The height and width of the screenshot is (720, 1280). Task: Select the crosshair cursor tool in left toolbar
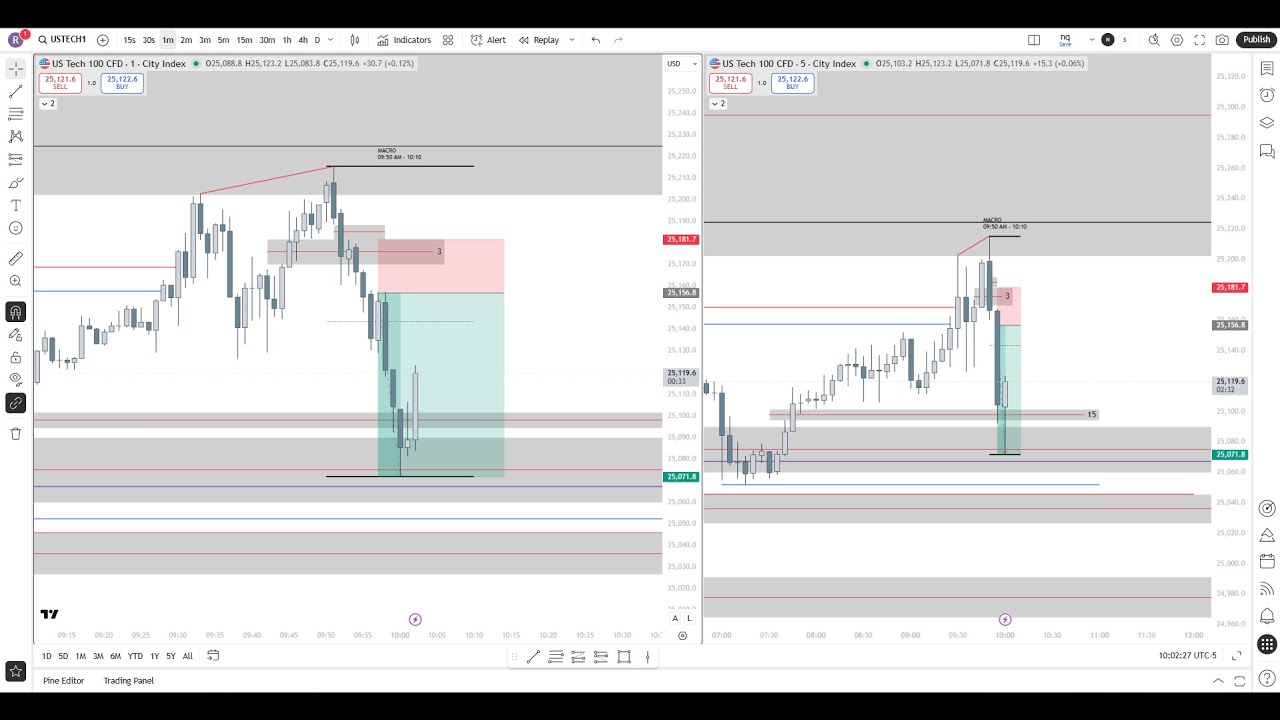coord(15,68)
